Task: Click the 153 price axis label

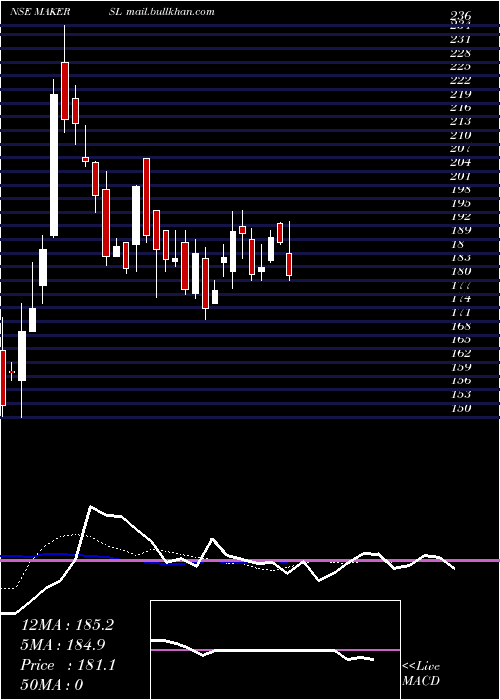Action: (x=461, y=394)
